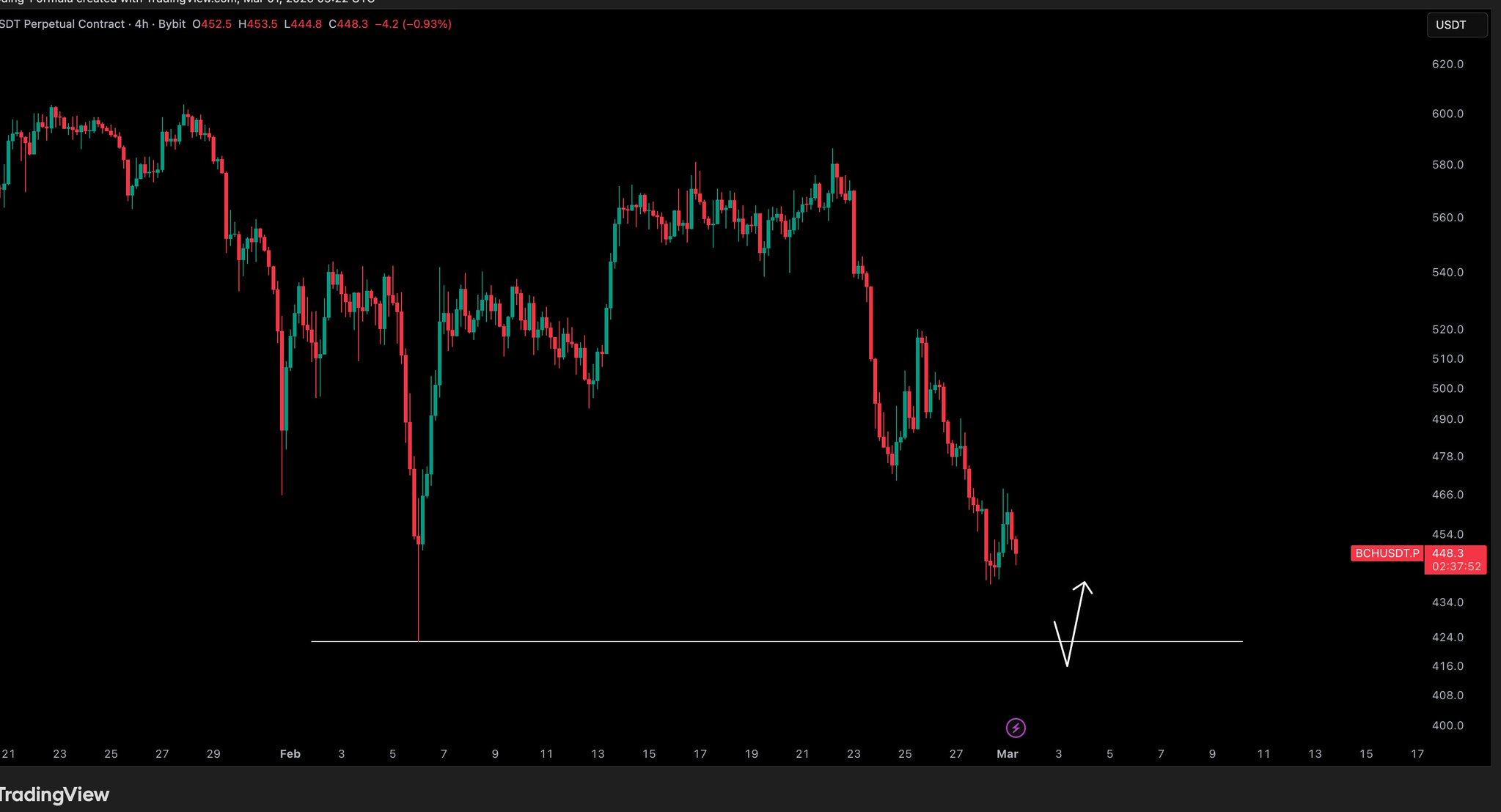Click the Mar label on time axis
1501x812 pixels.
1008,753
